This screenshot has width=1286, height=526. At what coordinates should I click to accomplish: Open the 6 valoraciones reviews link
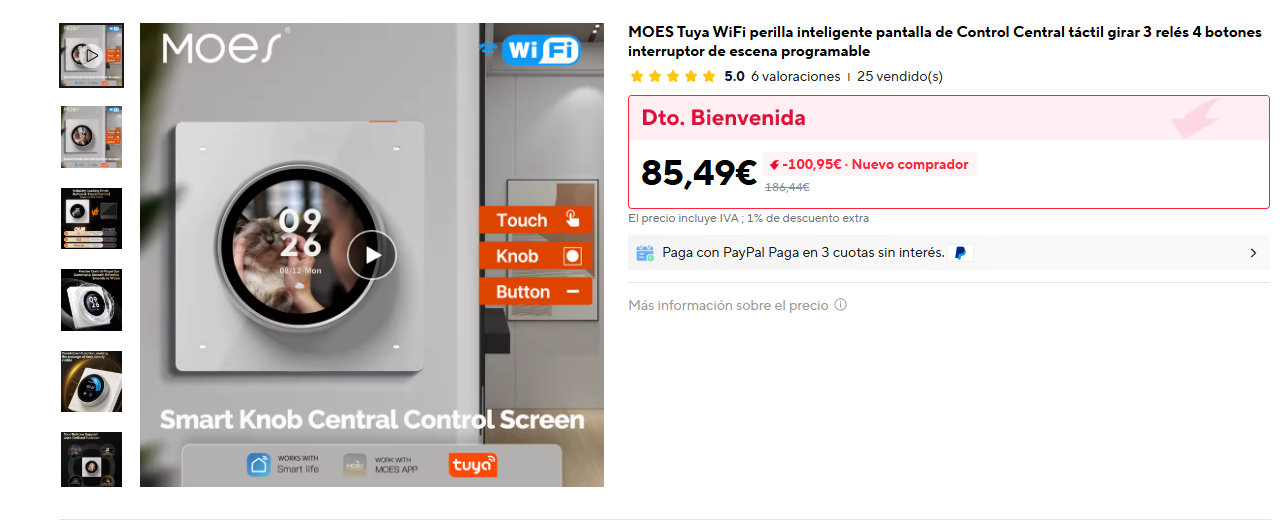pos(795,76)
